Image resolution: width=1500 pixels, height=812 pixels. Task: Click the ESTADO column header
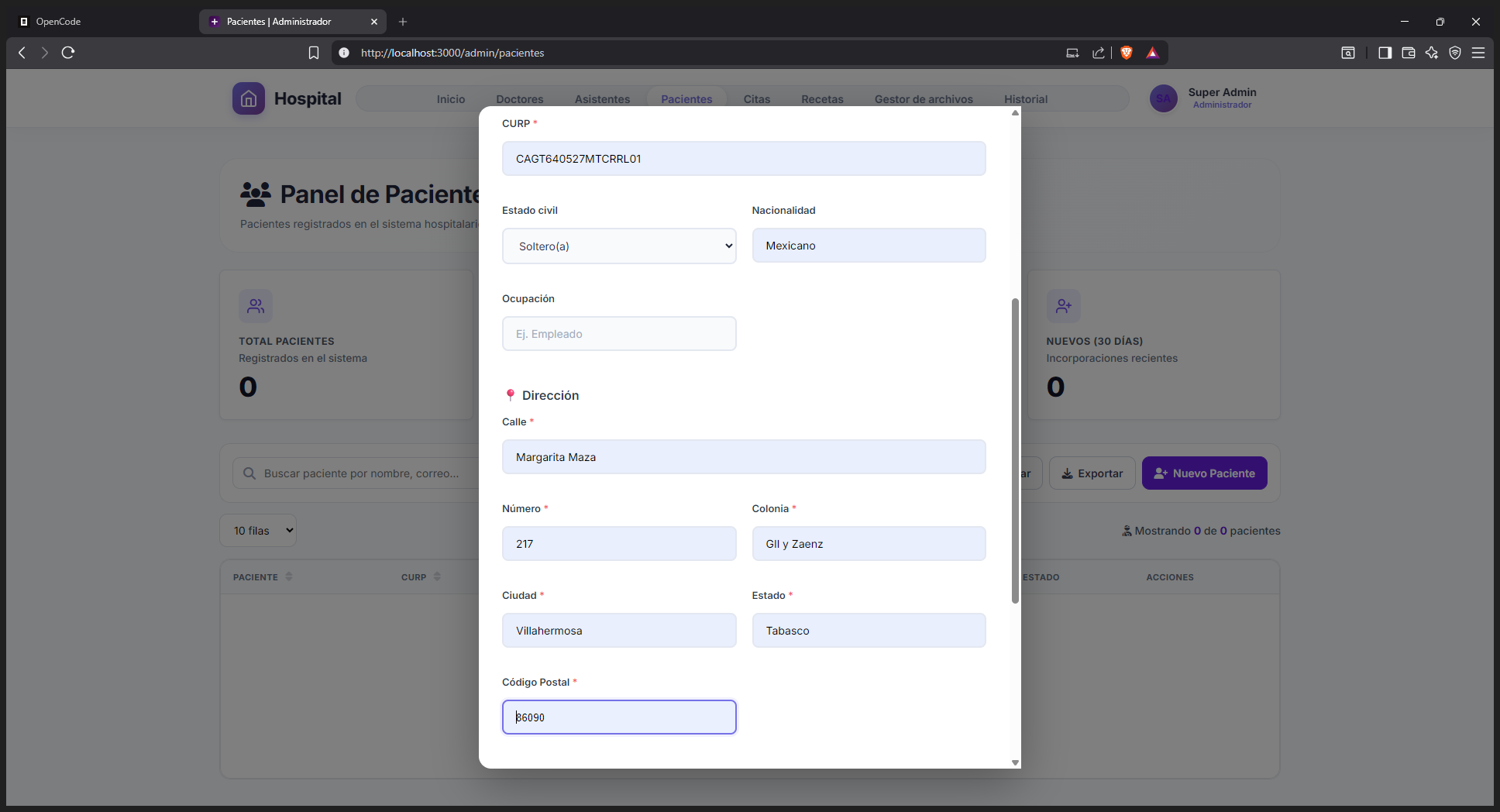pos(1041,577)
